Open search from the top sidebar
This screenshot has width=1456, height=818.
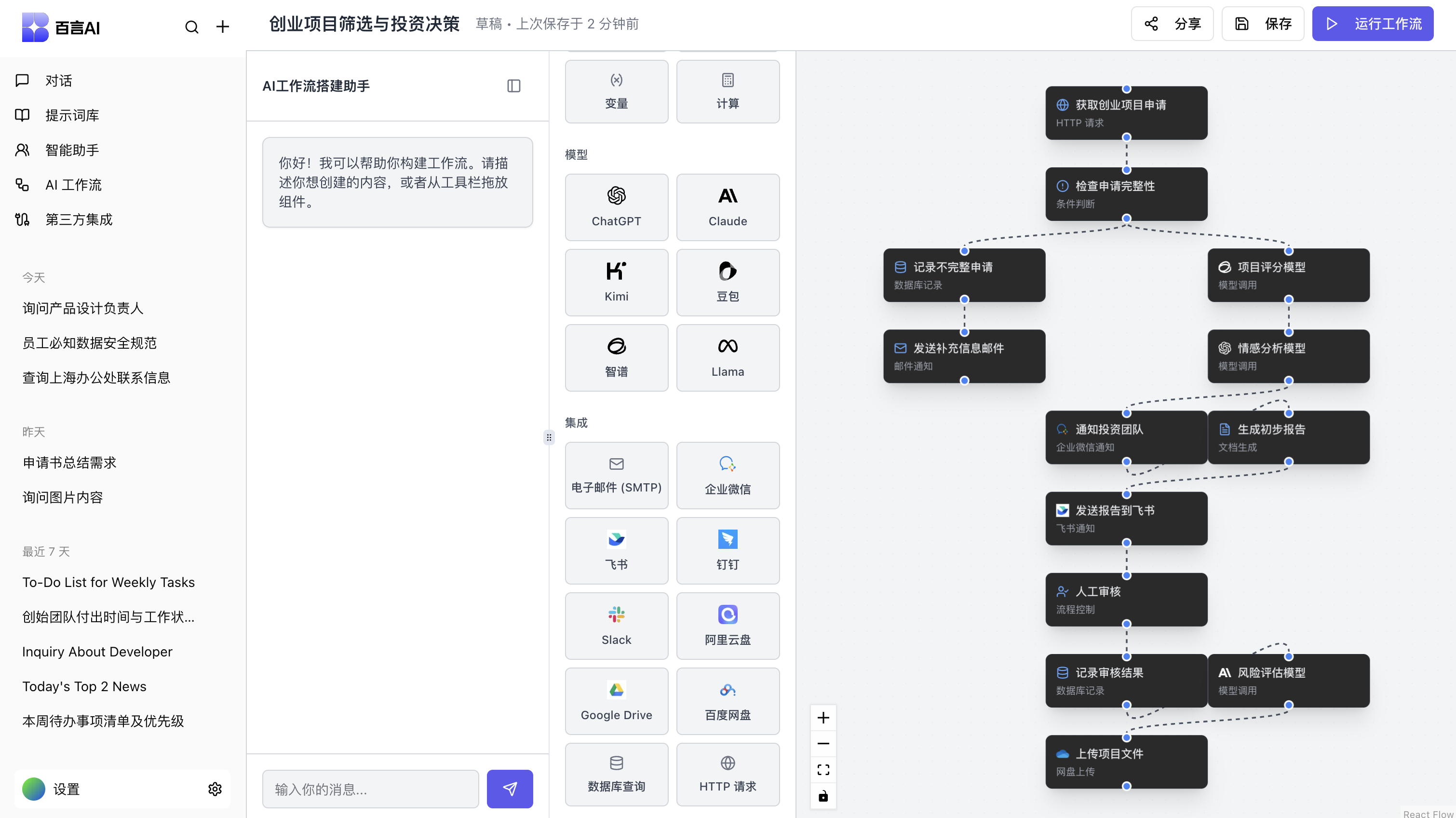[191, 27]
